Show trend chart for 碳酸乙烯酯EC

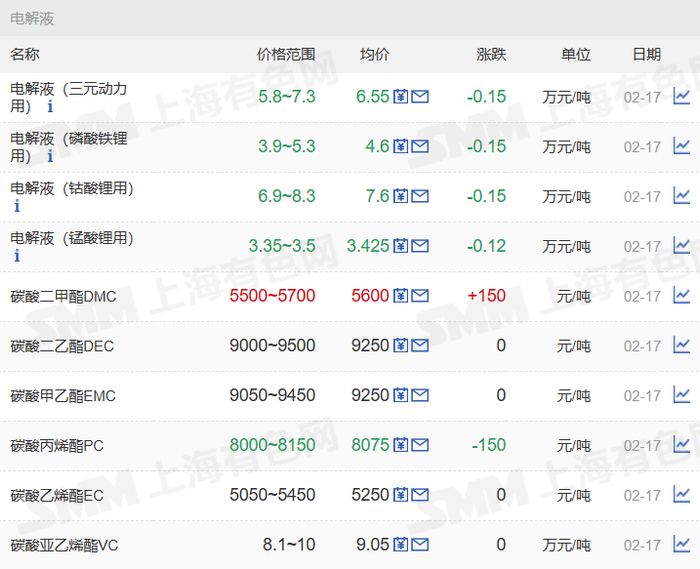pos(681,494)
